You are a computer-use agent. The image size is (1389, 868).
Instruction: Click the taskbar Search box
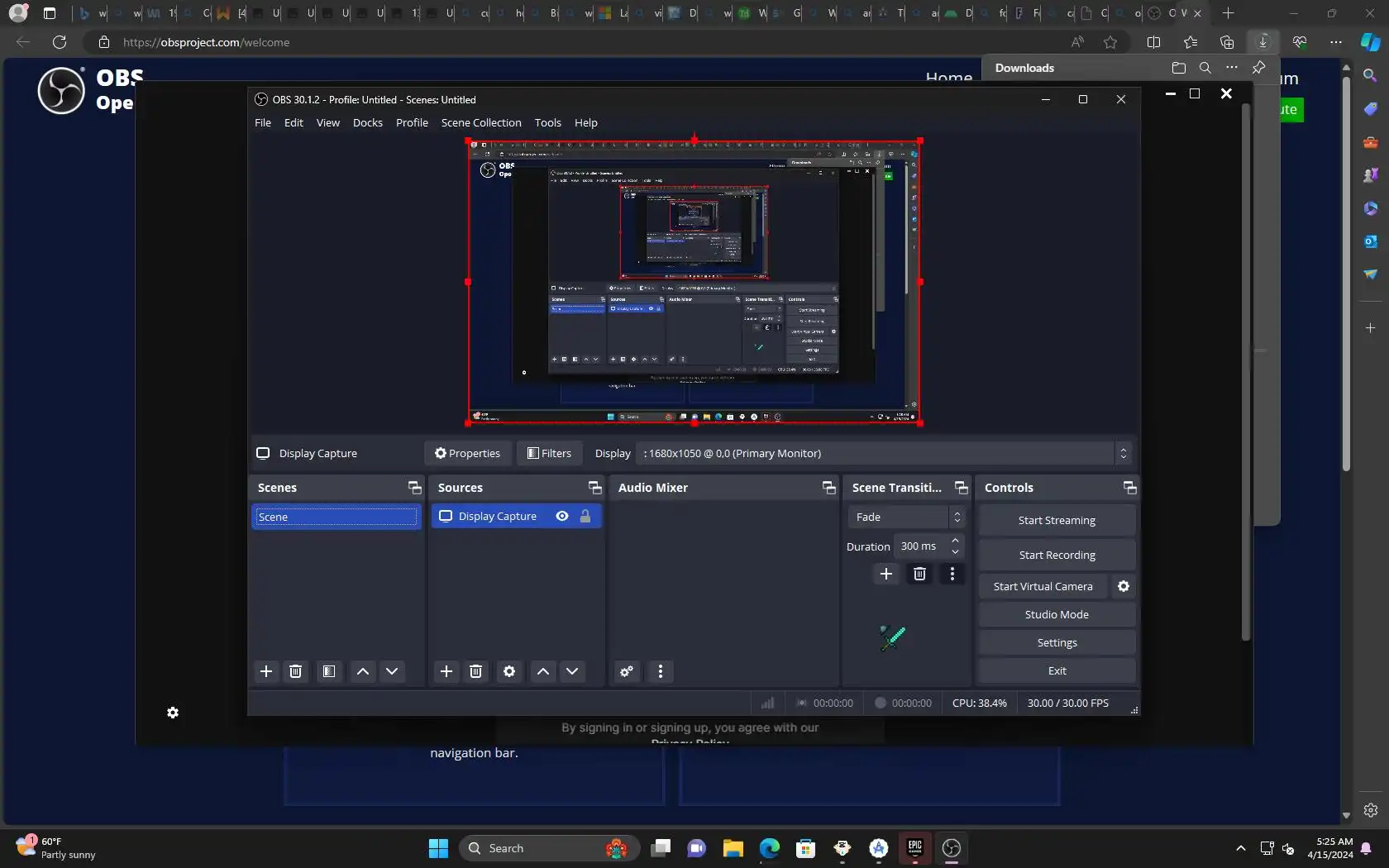coord(549,848)
